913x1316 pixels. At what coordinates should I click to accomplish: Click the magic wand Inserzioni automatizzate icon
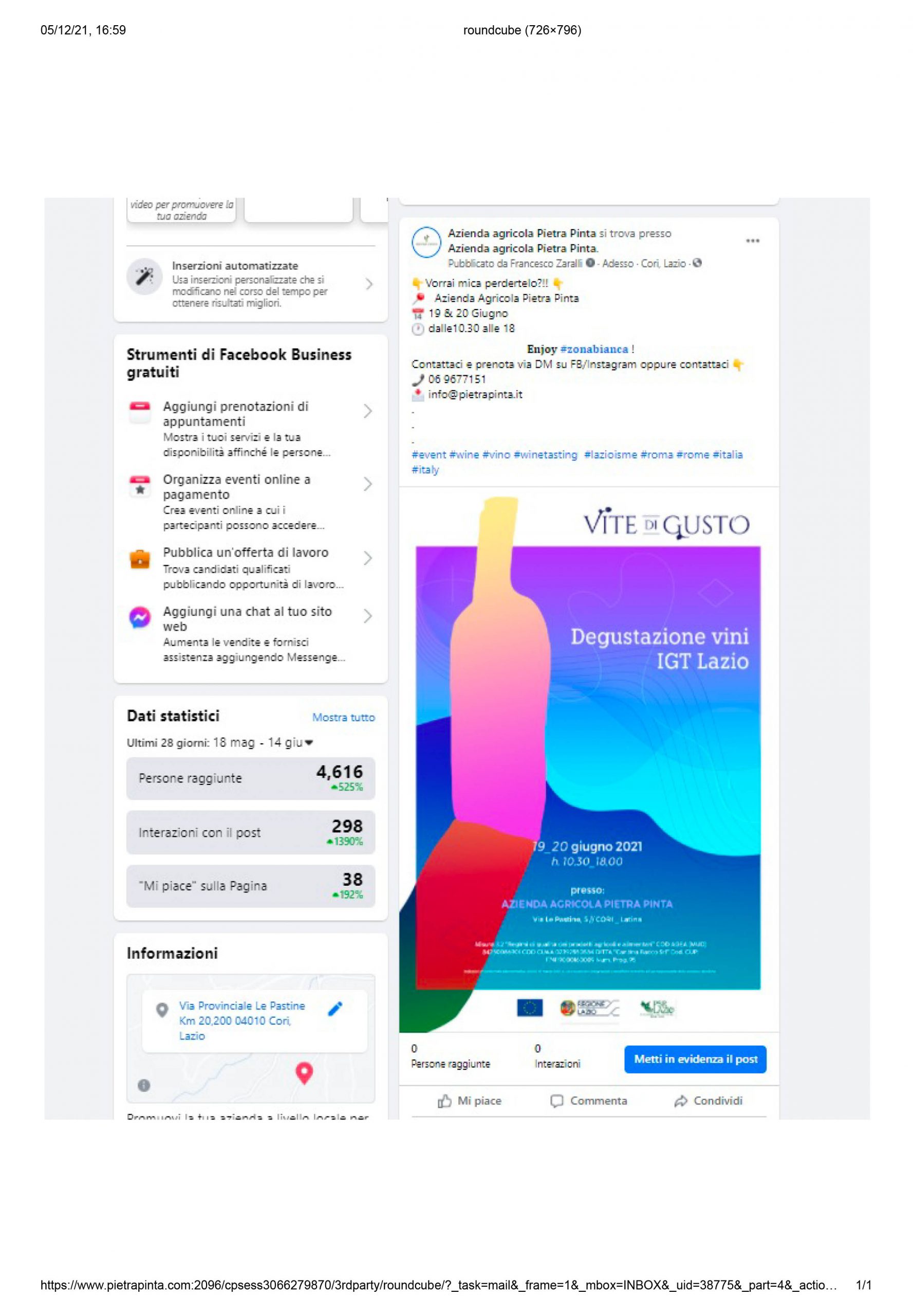coord(144,276)
